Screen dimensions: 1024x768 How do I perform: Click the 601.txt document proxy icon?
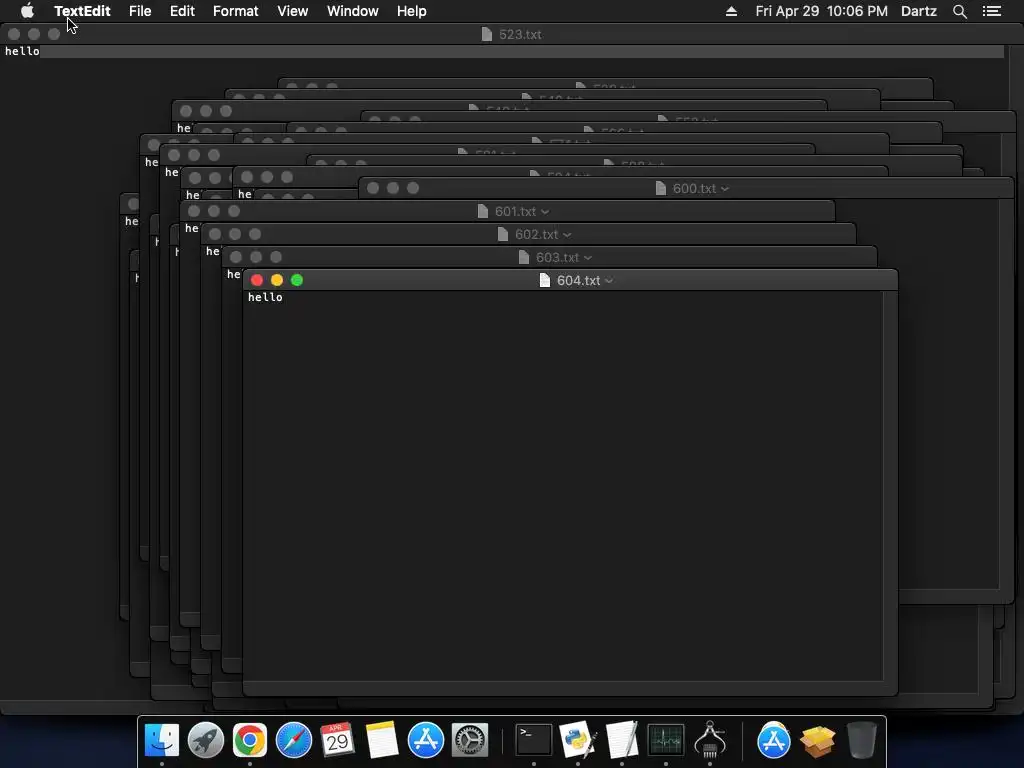[483, 211]
